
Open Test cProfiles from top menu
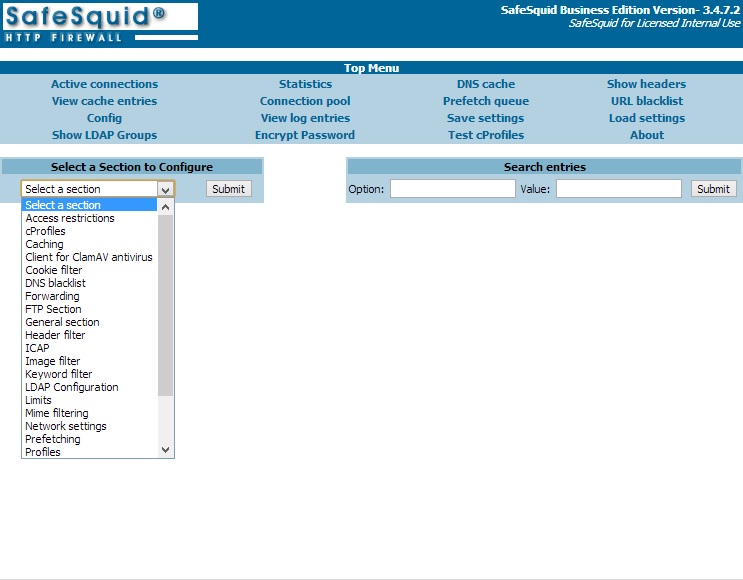click(486, 135)
